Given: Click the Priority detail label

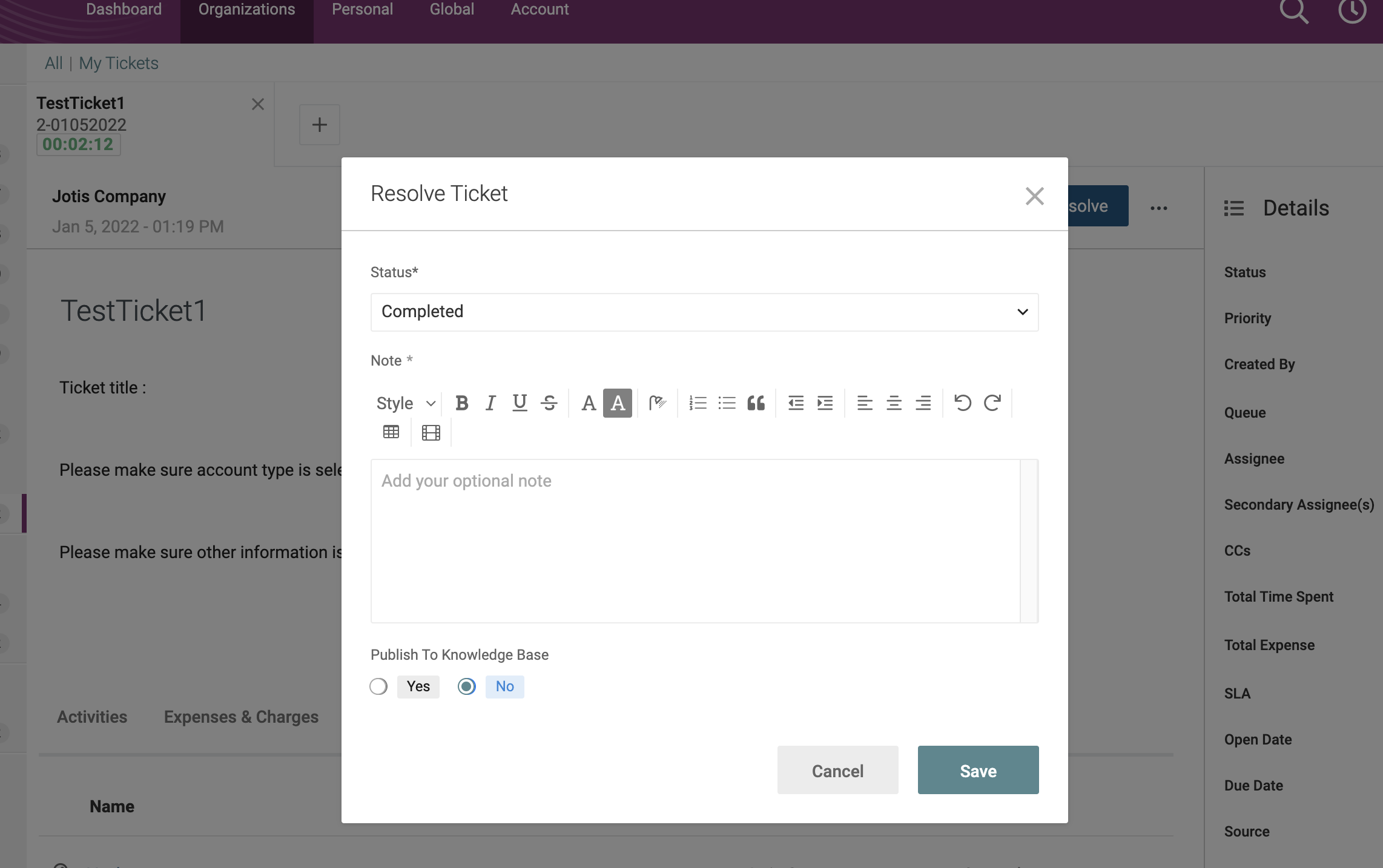Looking at the screenshot, I should pos(1247,318).
